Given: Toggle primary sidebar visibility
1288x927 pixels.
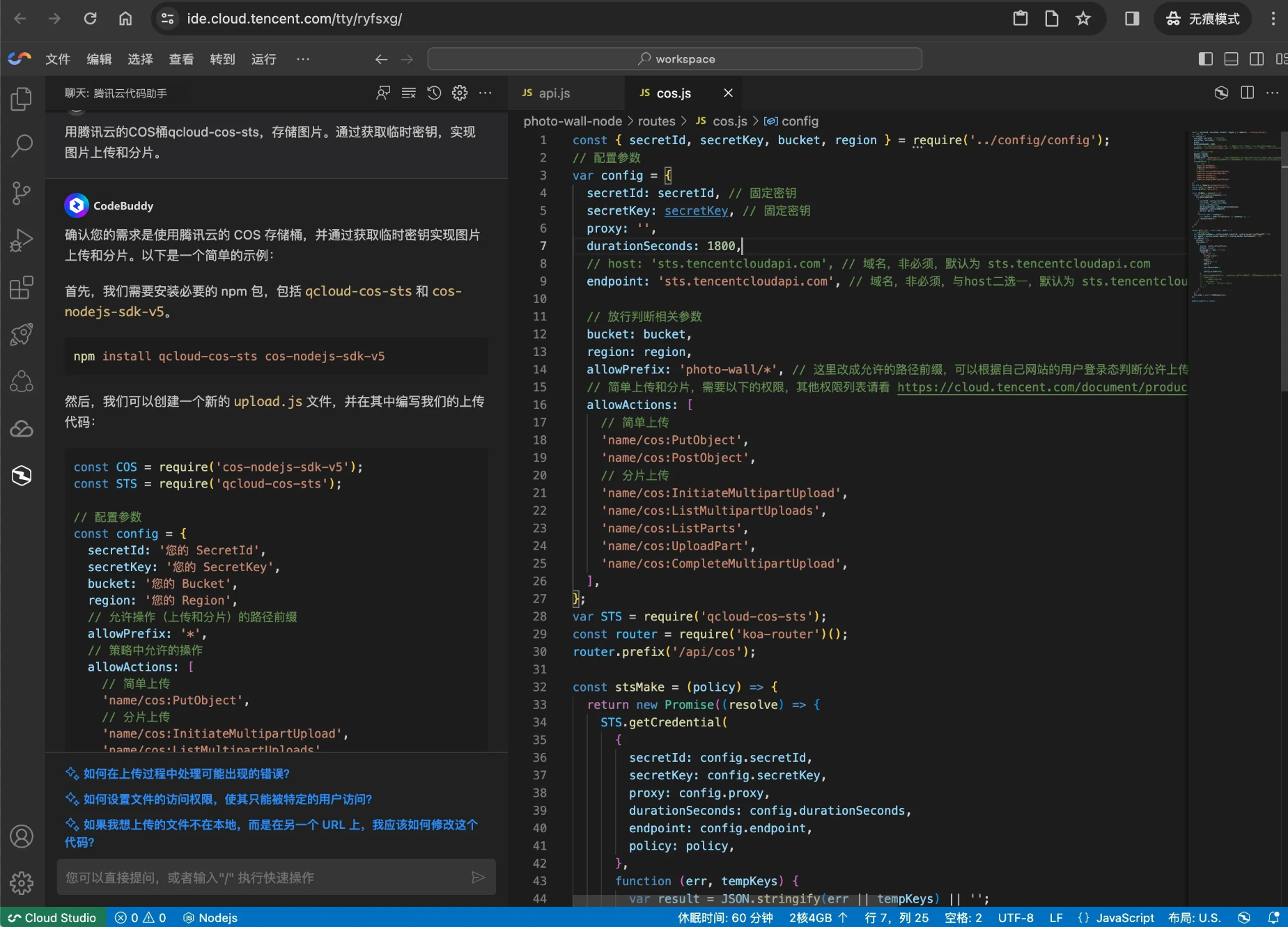Looking at the screenshot, I should pyautogui.click(x=1205, y=59).
